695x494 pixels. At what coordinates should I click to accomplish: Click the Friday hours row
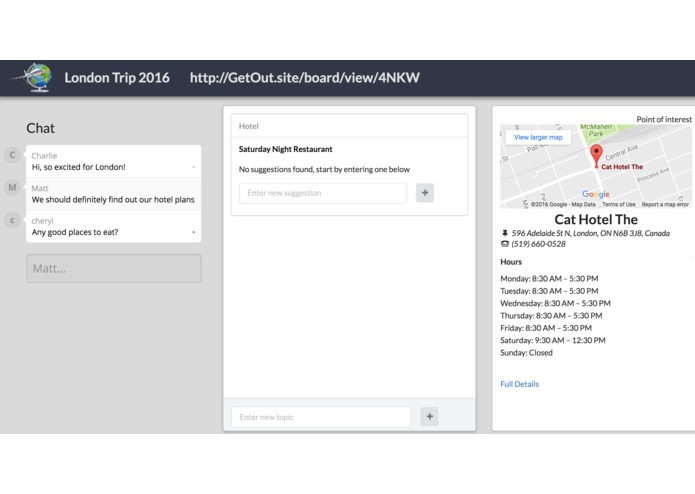[x=546, y=328]
